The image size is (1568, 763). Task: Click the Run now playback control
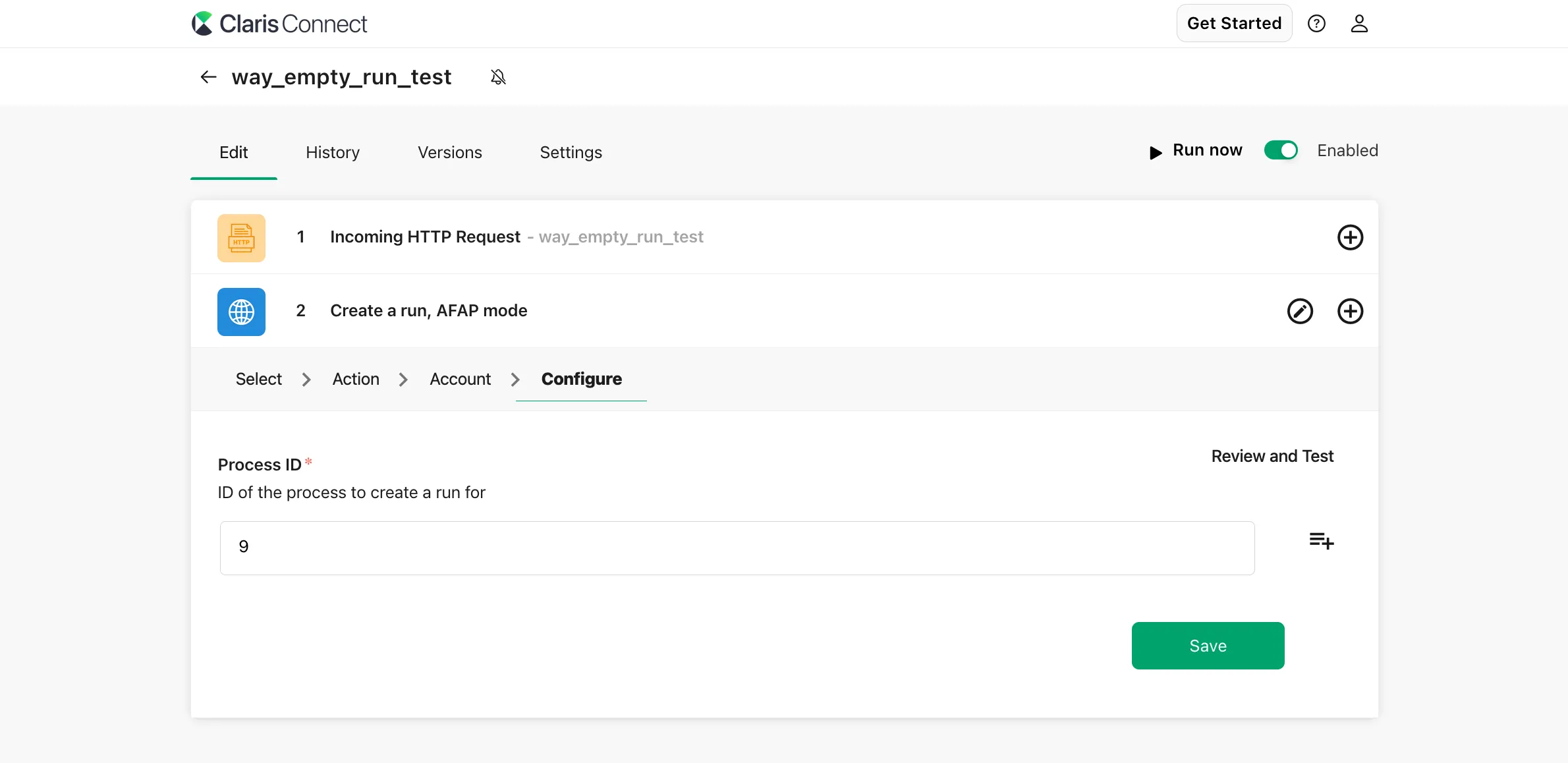coord(1194,150)
